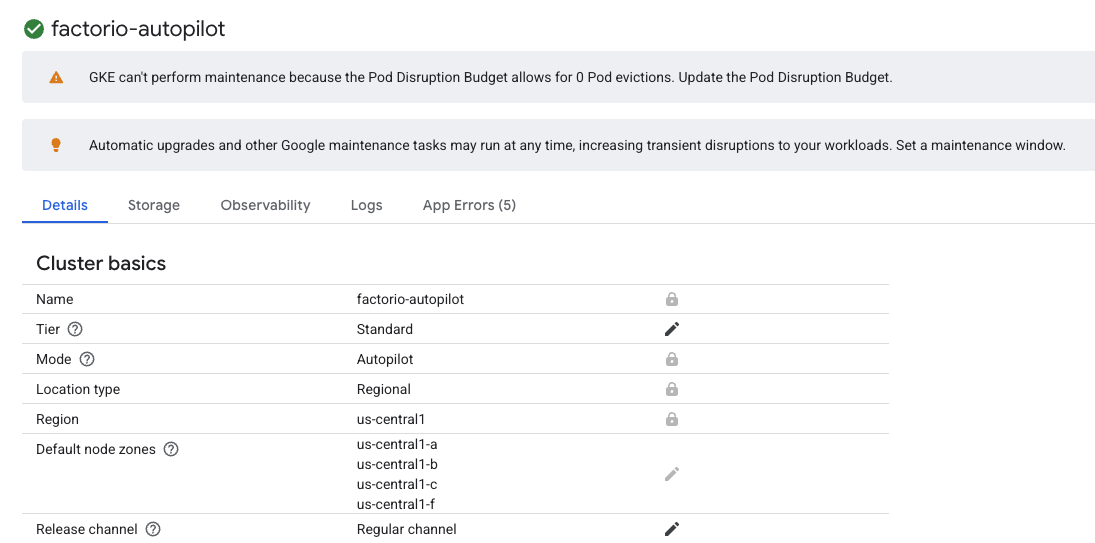
Task: Click the lock icon in Location type row
Action: [x=672, y=389]
